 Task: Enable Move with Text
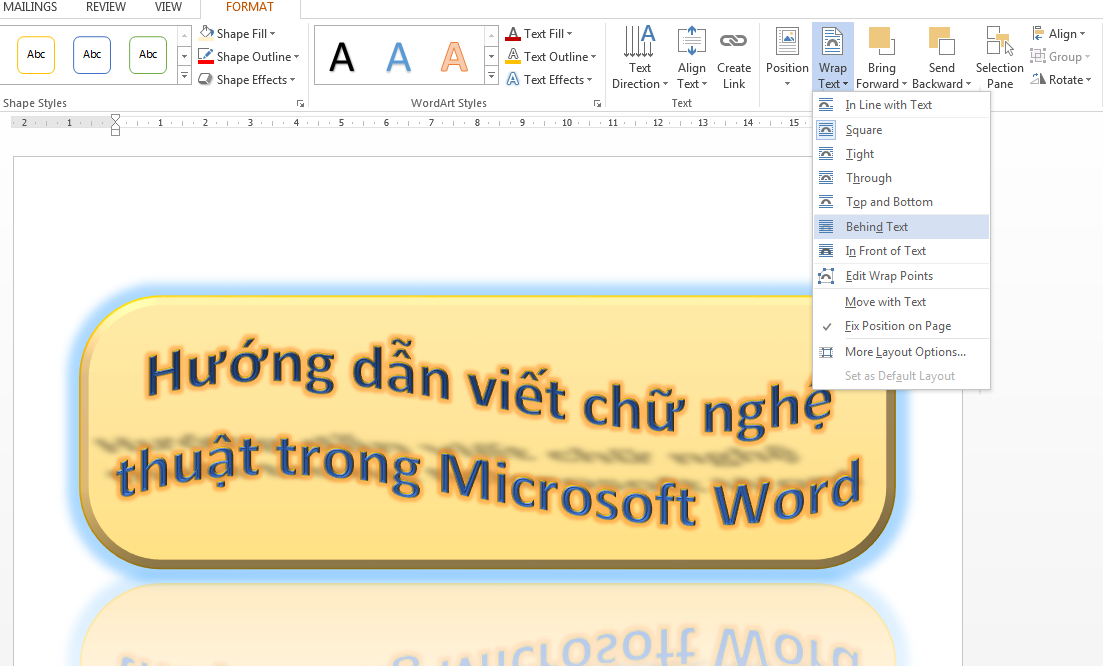tap(885, 301)
